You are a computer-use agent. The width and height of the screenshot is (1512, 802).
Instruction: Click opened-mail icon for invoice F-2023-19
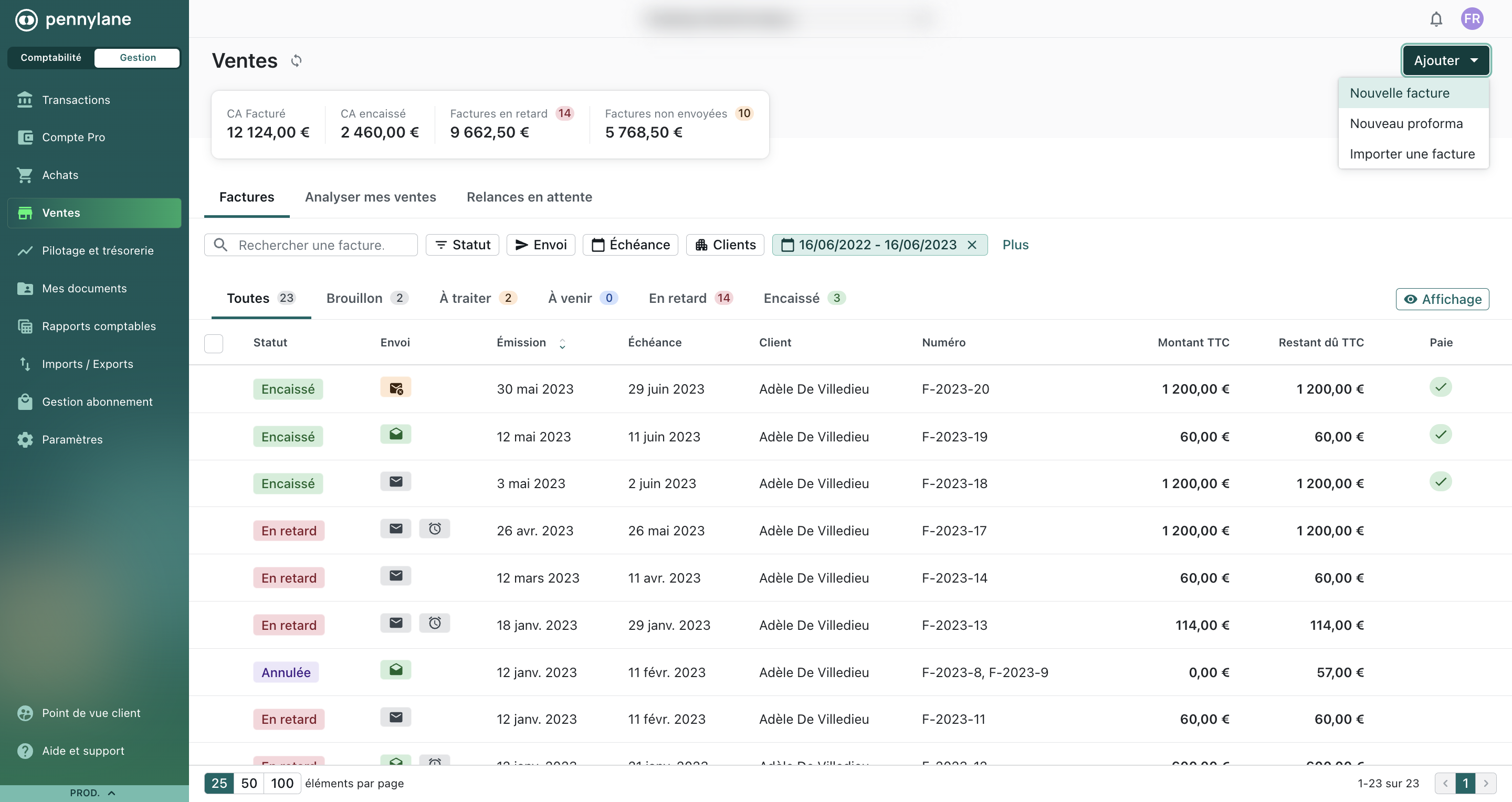tap(396, 434)
